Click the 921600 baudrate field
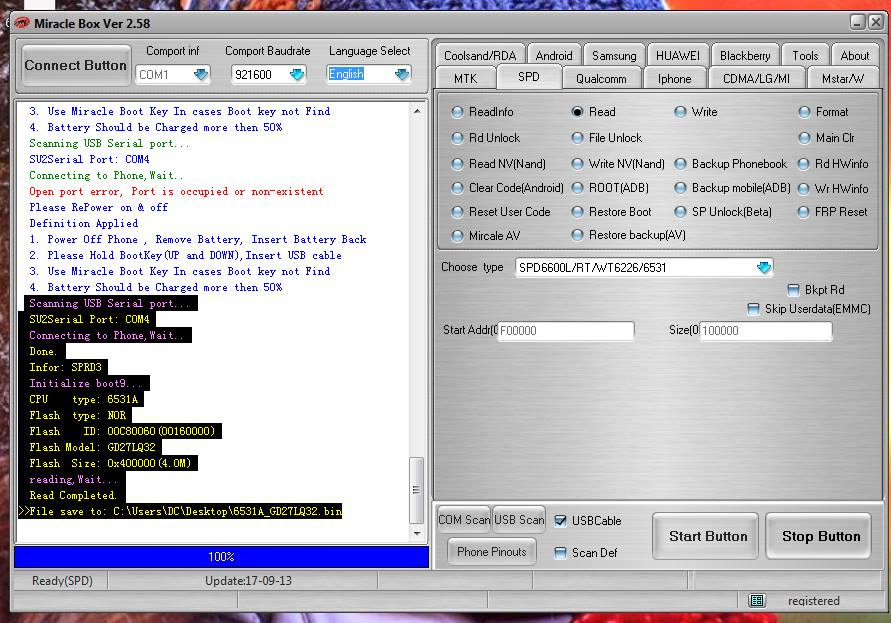Viewport: 891px width, 623px height. coord(268,74)
